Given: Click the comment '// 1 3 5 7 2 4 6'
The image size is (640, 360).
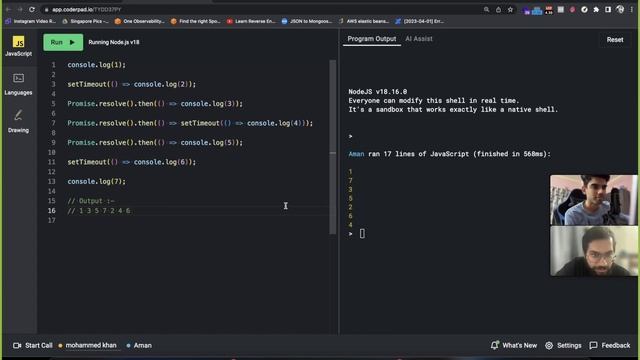Looking at the screenshot, I should (x=99, y=211).
